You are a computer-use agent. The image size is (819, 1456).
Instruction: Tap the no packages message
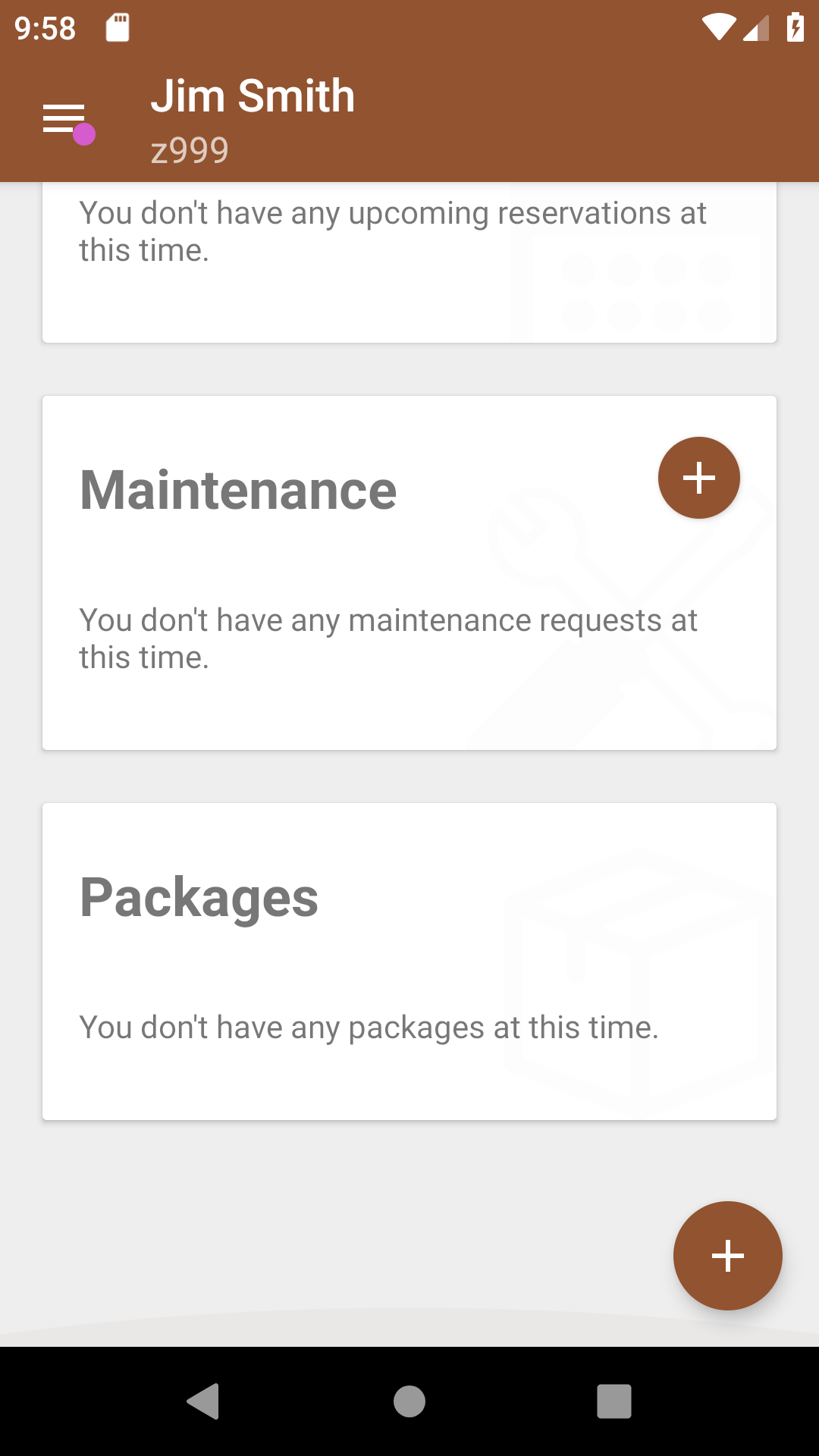[x=369, y=1028]
